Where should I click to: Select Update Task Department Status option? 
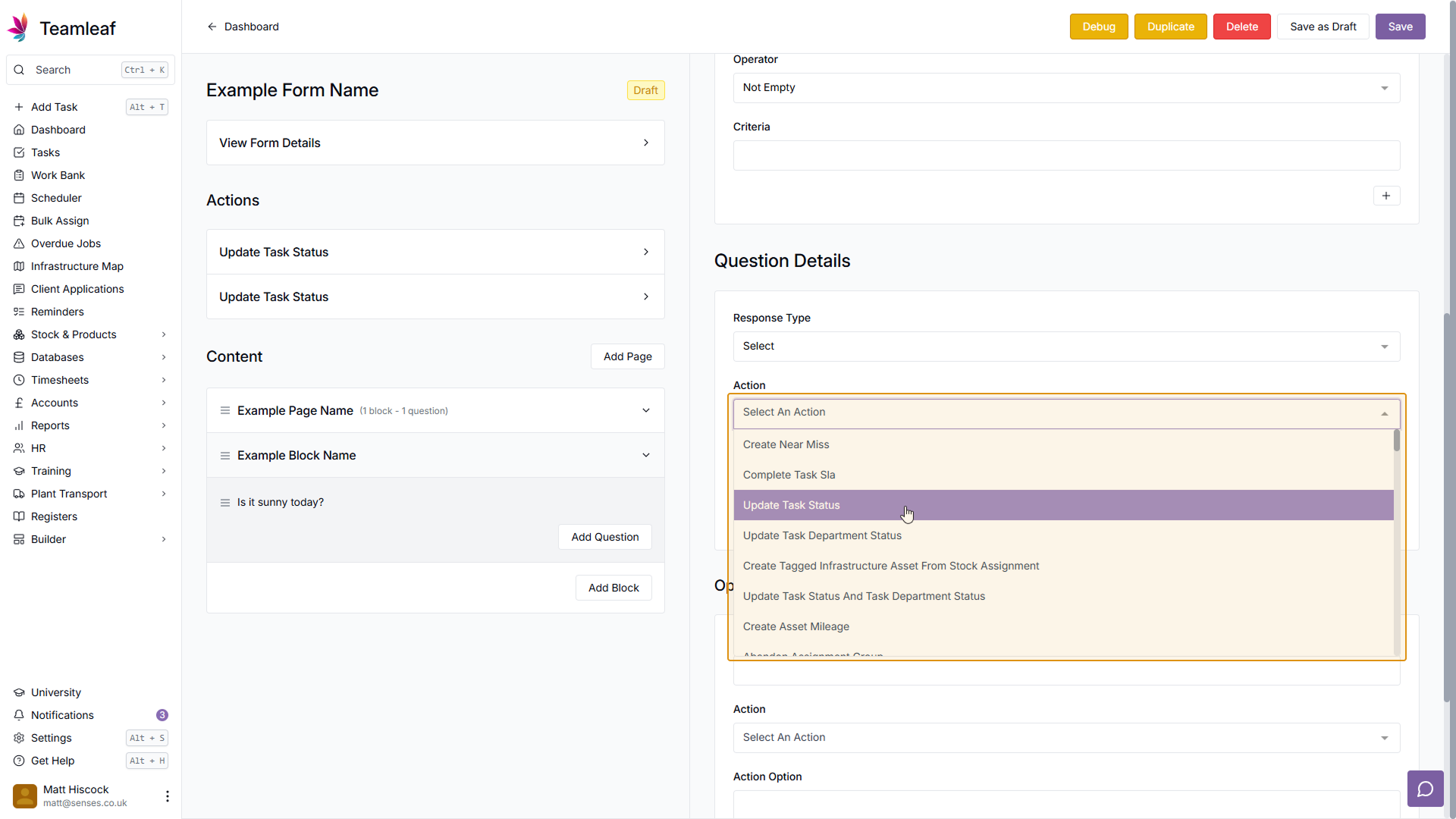coord(822,535)
